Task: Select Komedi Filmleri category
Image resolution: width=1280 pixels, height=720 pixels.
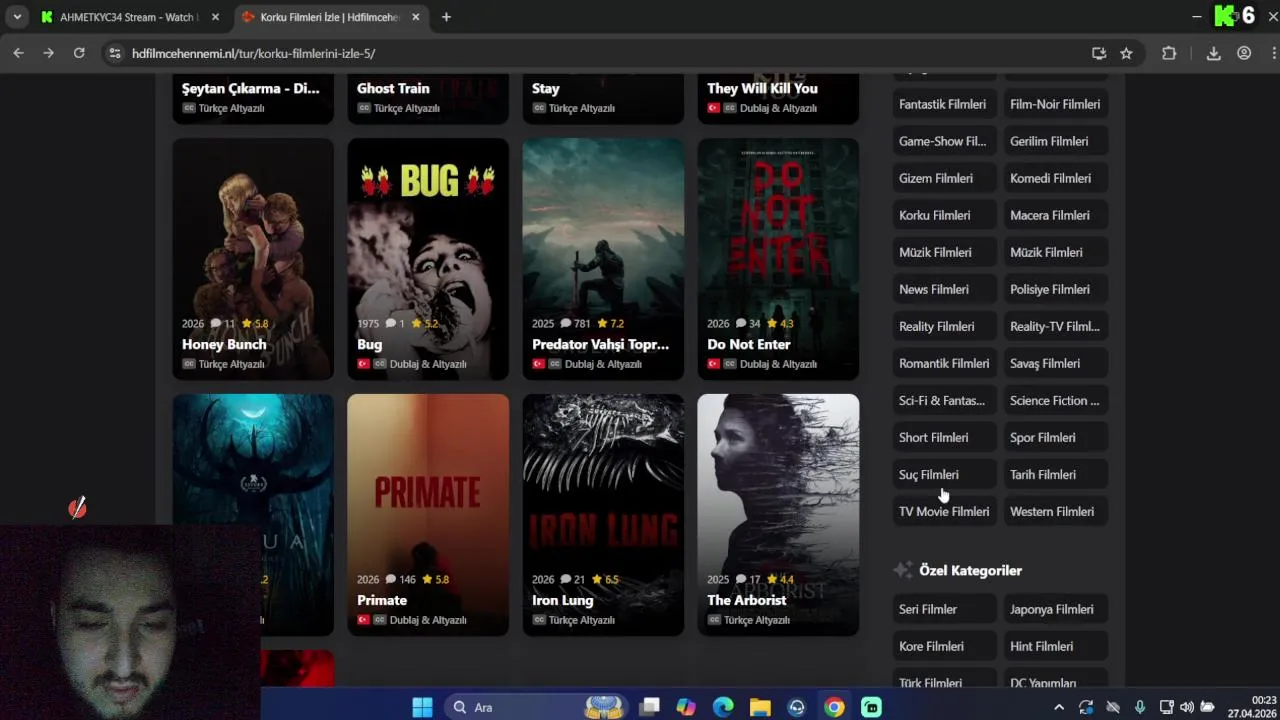Action: [x=1055, y=178]
